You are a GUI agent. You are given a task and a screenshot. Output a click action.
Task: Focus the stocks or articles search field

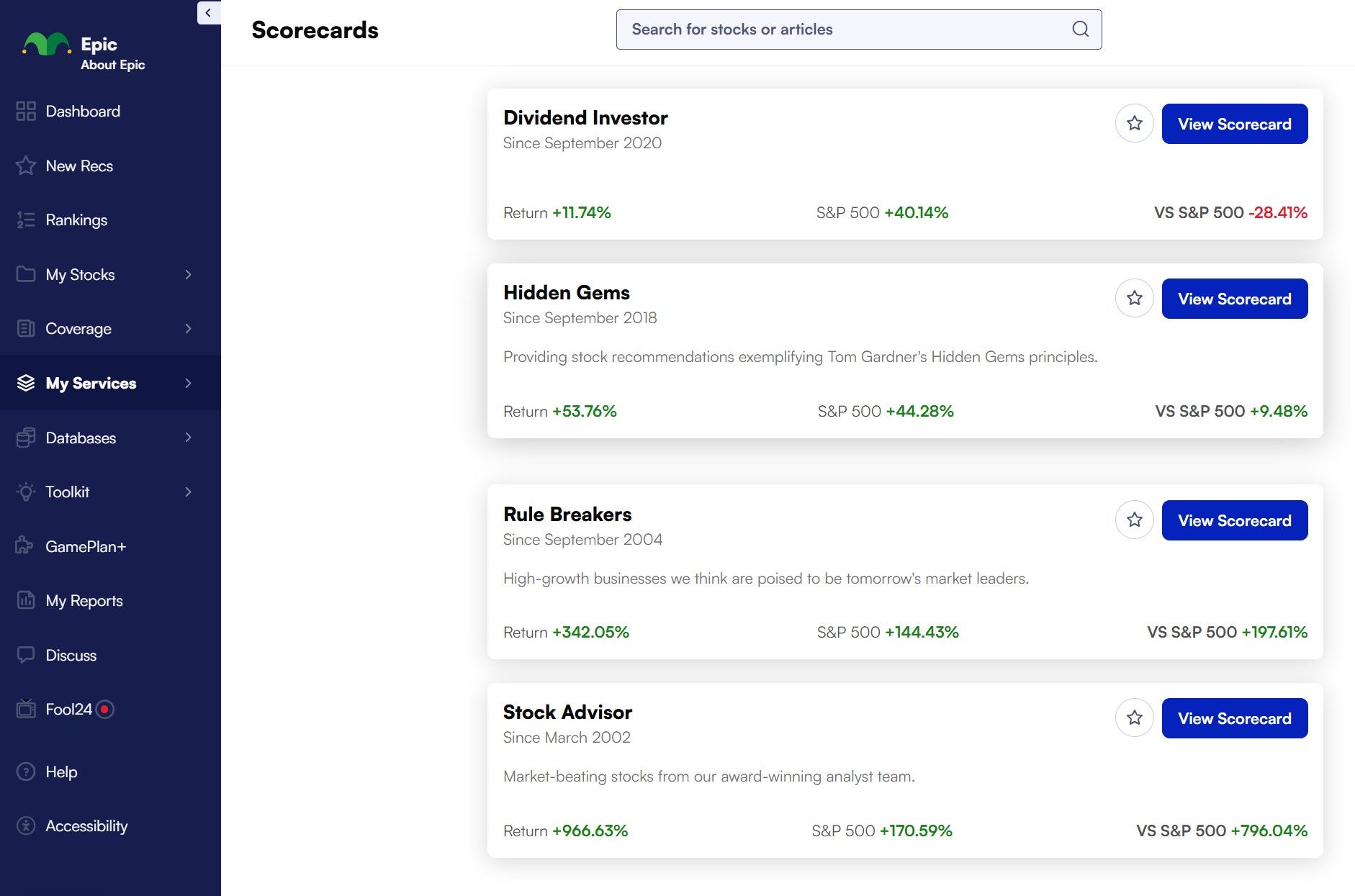coord(842,30)
